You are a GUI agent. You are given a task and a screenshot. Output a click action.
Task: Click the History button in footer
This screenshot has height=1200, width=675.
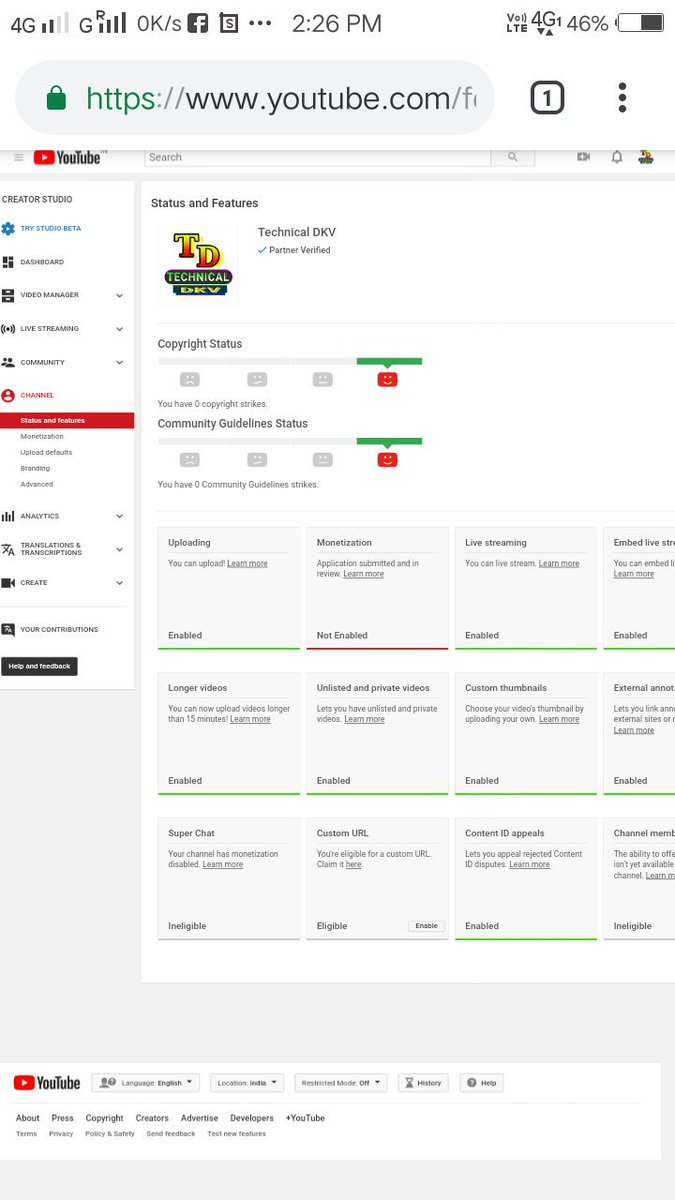[421, 1083]
